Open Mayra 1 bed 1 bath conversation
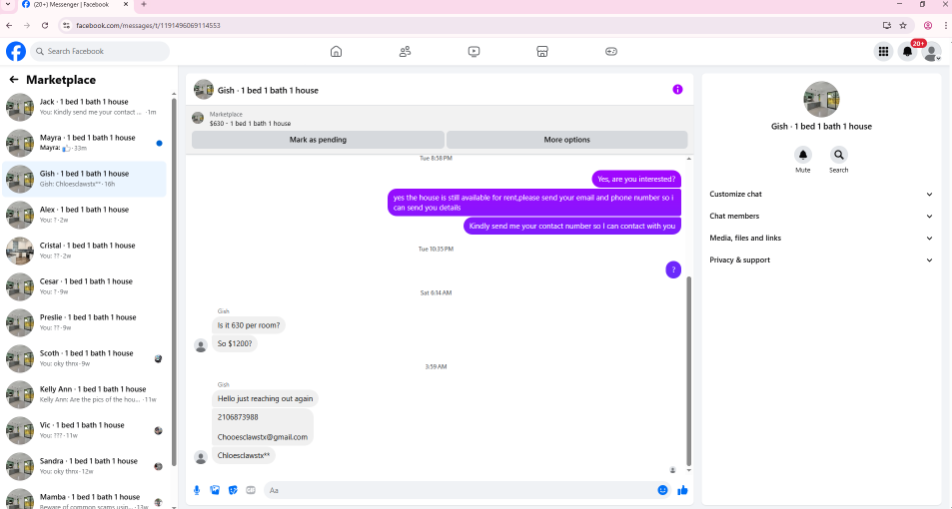The height and width of the screenshot is (509, 952). click(84, 143)
